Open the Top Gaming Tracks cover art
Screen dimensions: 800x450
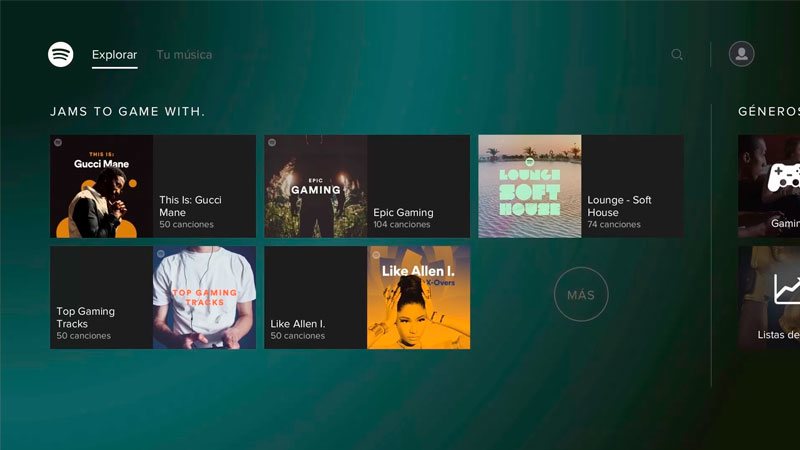click(205, 297)
